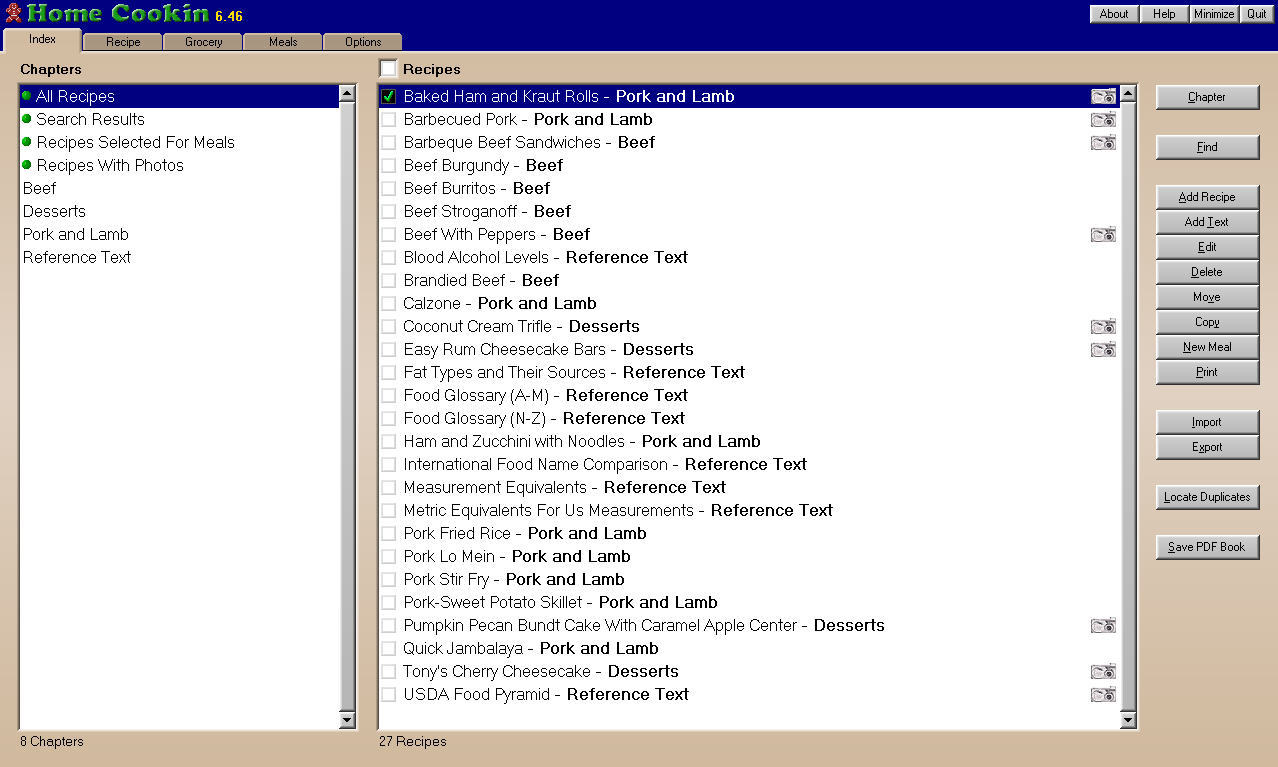
Task: Click up arrow of Chapters list scrollbar
Action: [x=347, y=94]
